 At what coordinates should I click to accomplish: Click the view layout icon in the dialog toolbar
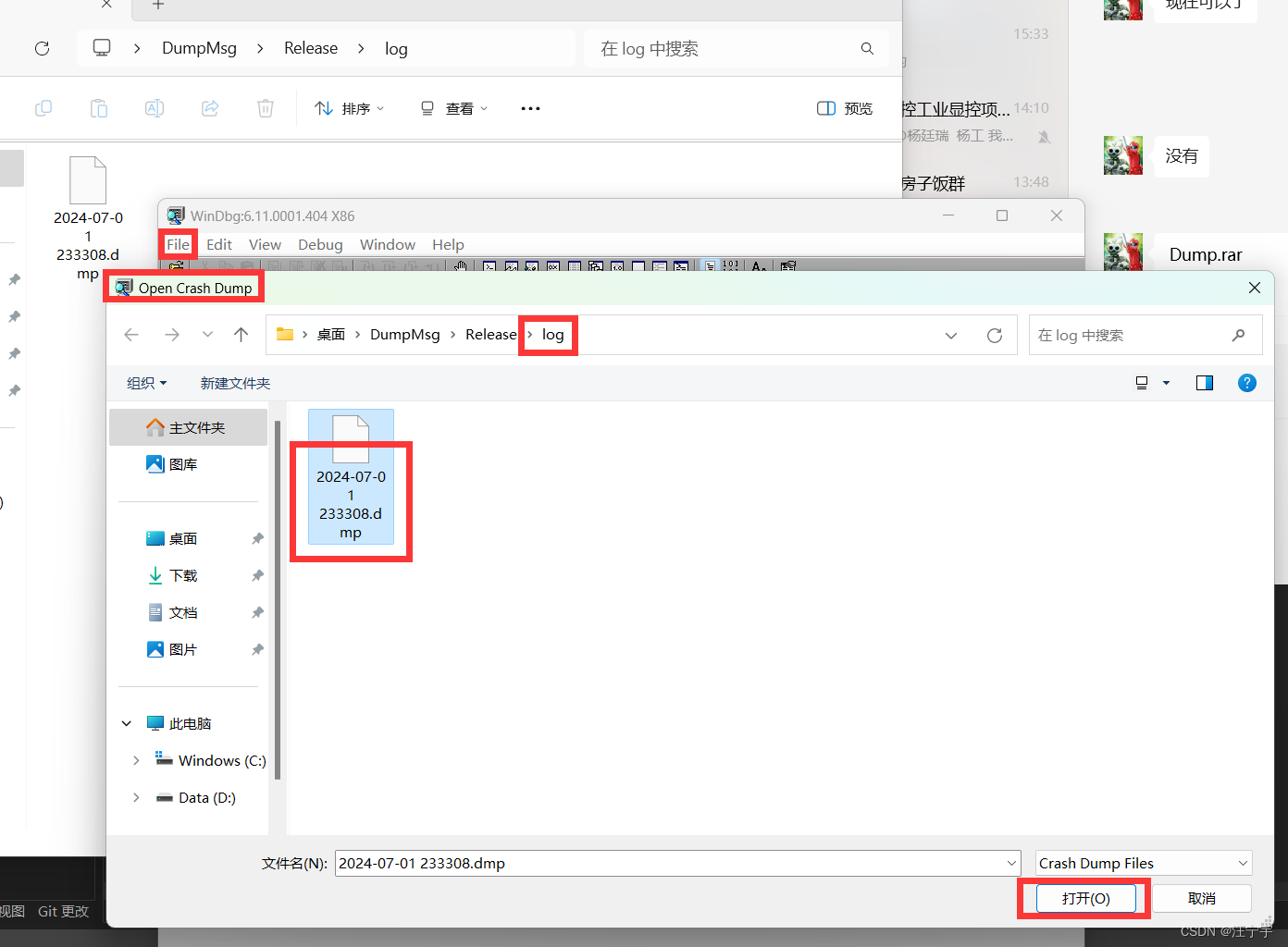click(x=1142, y=383)
